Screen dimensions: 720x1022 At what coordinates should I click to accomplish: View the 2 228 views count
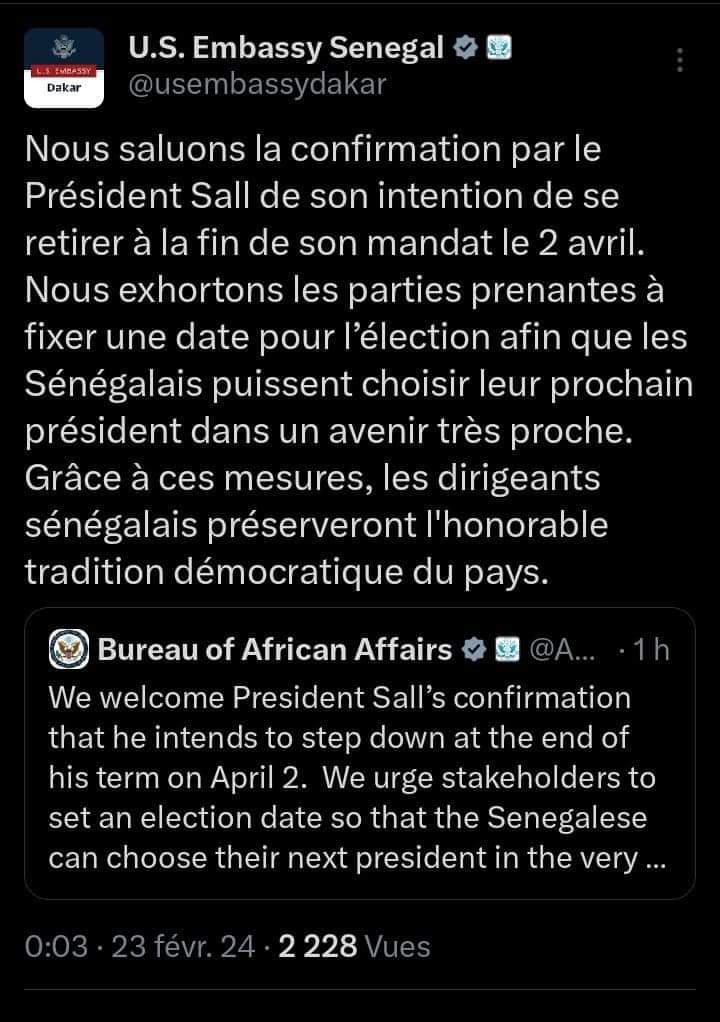pos(317,945)
